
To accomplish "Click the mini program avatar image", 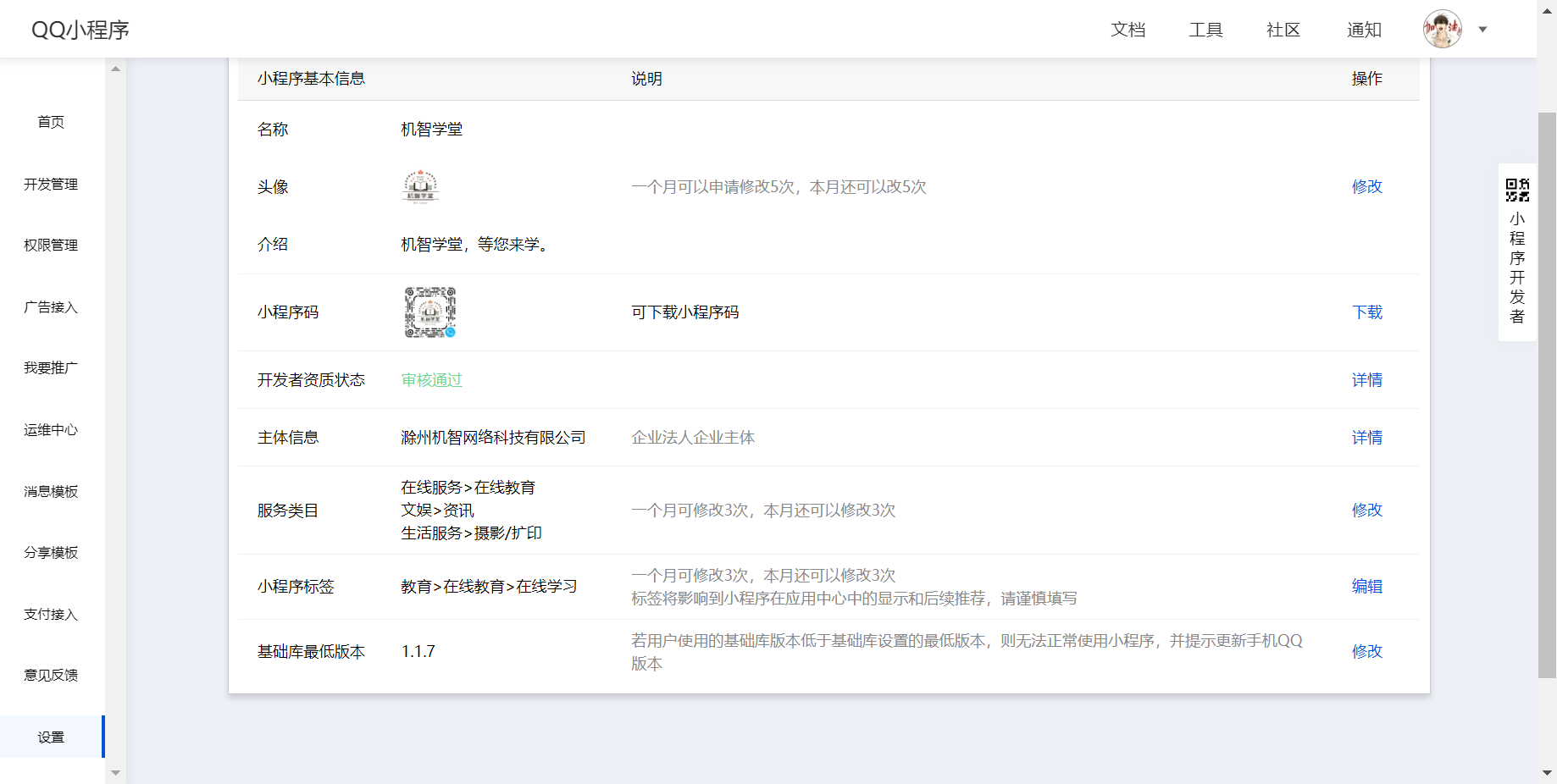I will (420, 186).
